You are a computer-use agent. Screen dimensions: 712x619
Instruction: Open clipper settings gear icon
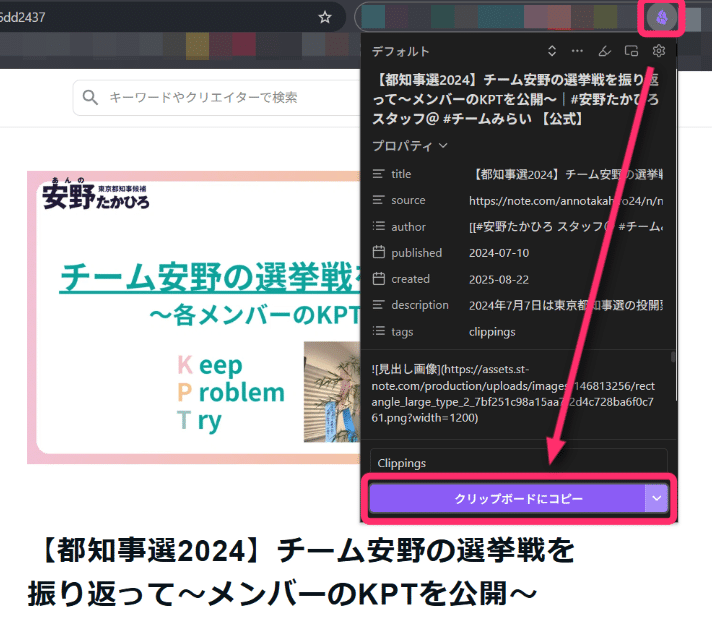tap(658, 51)
